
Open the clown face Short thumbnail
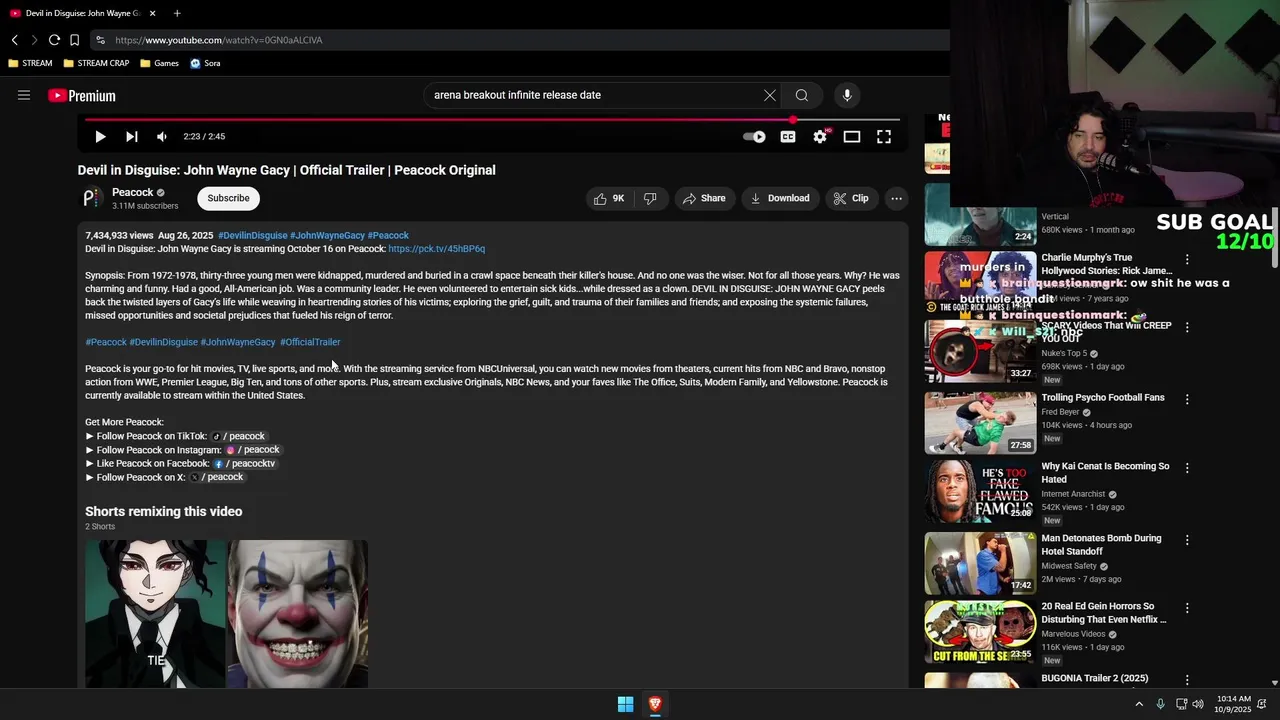pyautogui.click(x=298, y=614)
